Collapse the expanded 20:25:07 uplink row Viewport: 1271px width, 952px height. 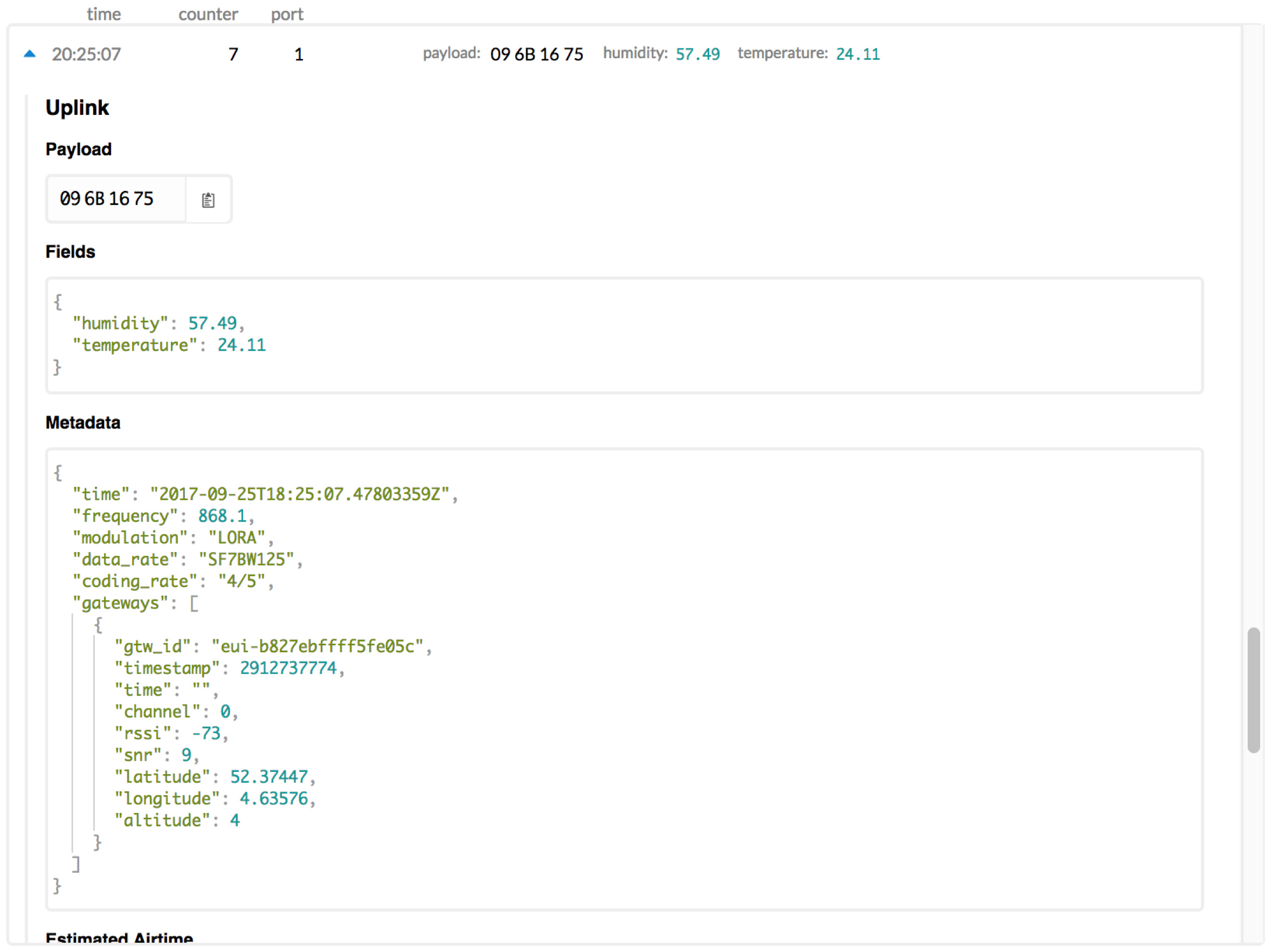[30, 54]
